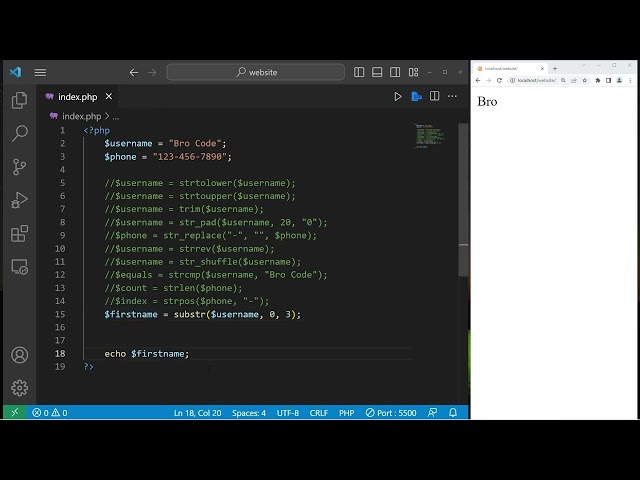640x480 pixels.
Task: Open the browser three-dot menu
Action: 630,80
